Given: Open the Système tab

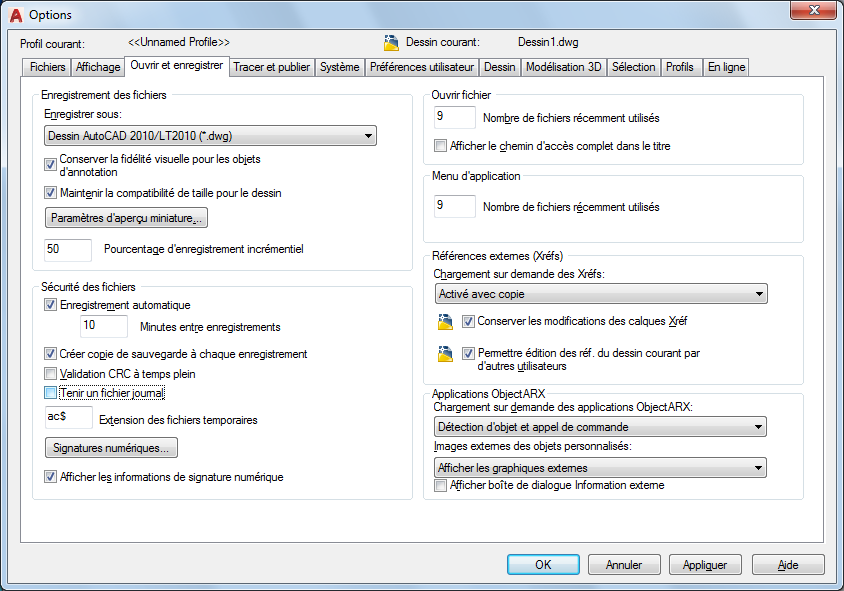Looking at the screenshot, I should (340, 67).
